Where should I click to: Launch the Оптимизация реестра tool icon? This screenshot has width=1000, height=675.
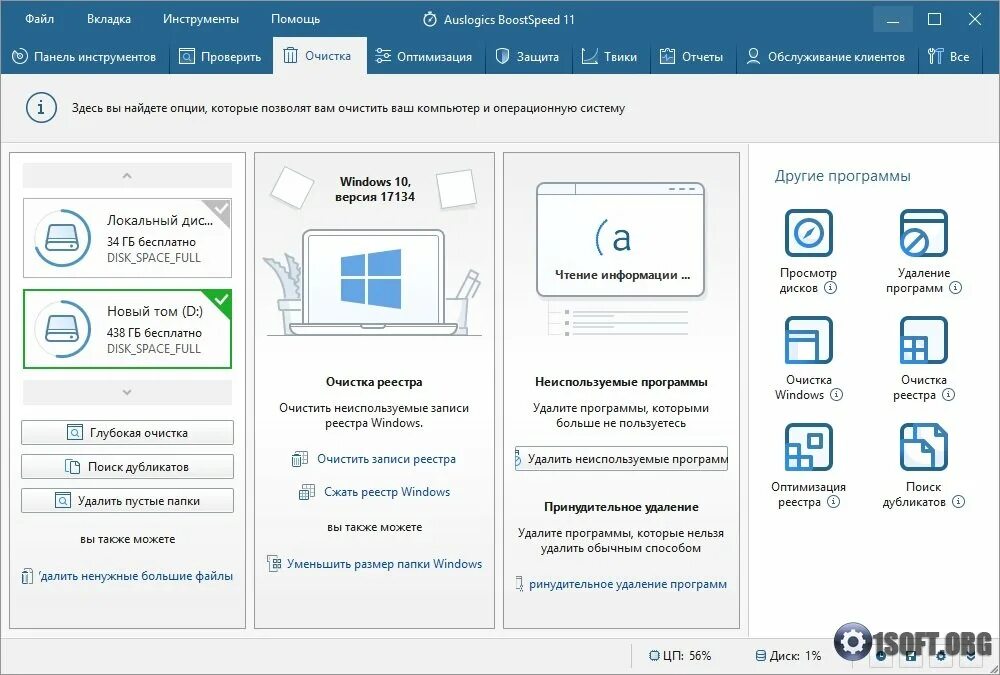(808, 447)
